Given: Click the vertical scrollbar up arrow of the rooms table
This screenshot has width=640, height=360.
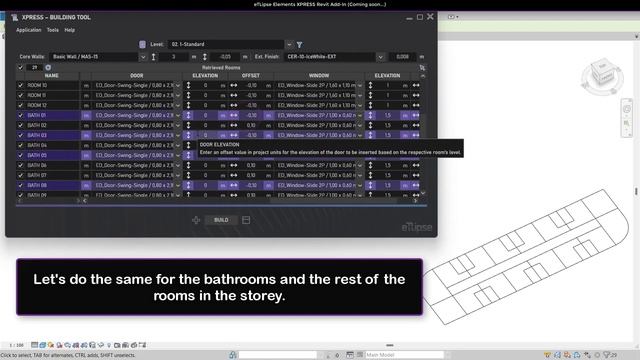Looking at the screenshot, I should coord(423,76).
